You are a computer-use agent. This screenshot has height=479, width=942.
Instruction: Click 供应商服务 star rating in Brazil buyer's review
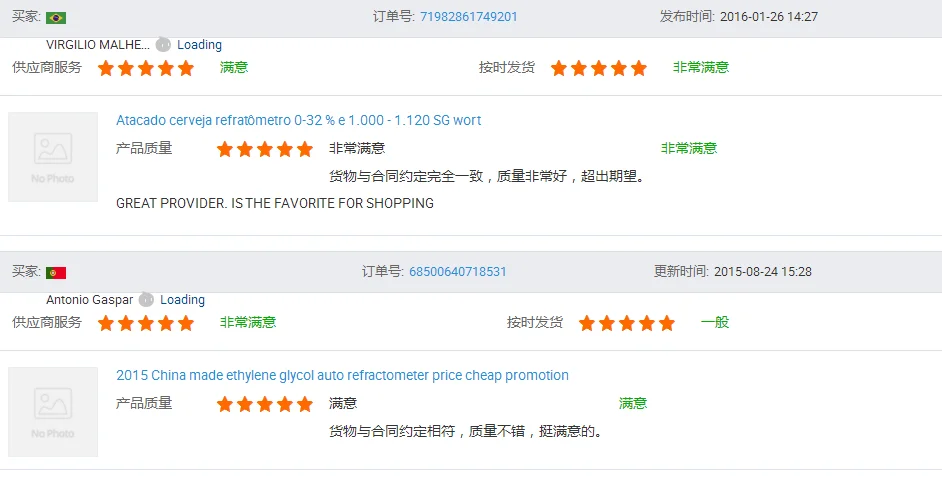pyautogui.click(x=146, y=68)
